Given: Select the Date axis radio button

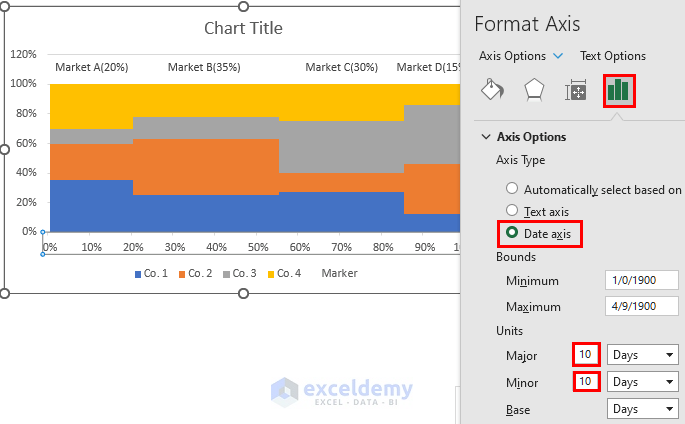Looking at the screenshot, I should click(x=512, y=233).
